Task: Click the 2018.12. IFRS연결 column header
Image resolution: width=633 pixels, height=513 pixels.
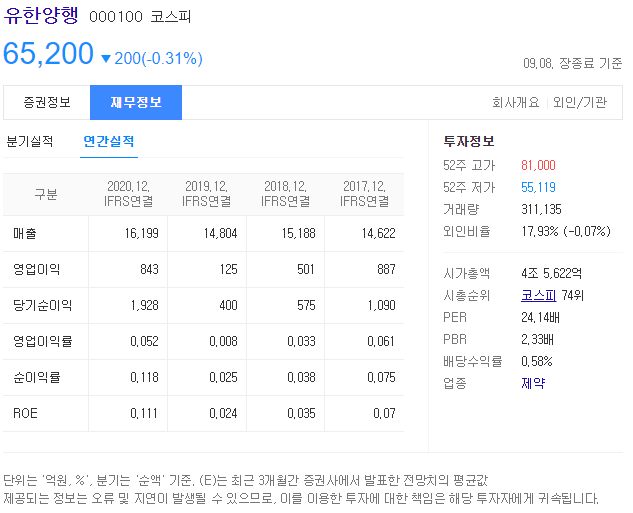Action: tap(285, 194)
